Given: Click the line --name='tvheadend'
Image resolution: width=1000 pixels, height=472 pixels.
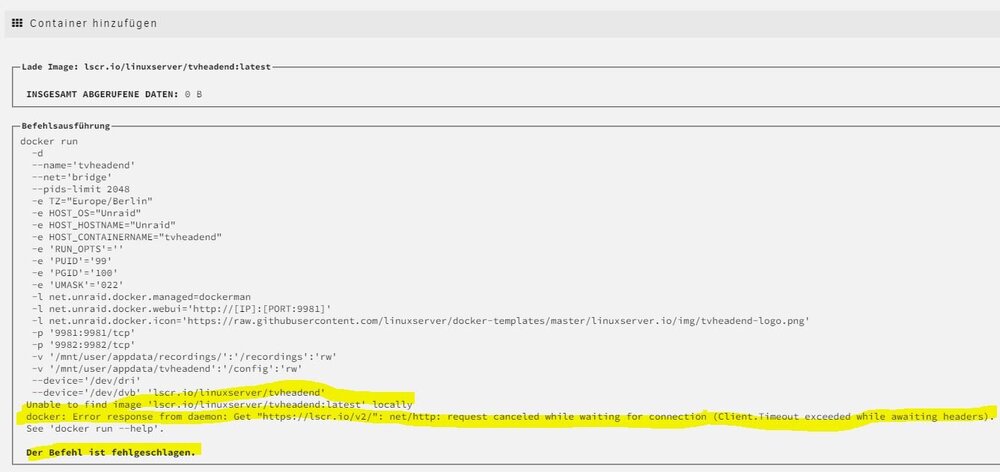Looking at the screenshot, I should click(x=84, y=165).
